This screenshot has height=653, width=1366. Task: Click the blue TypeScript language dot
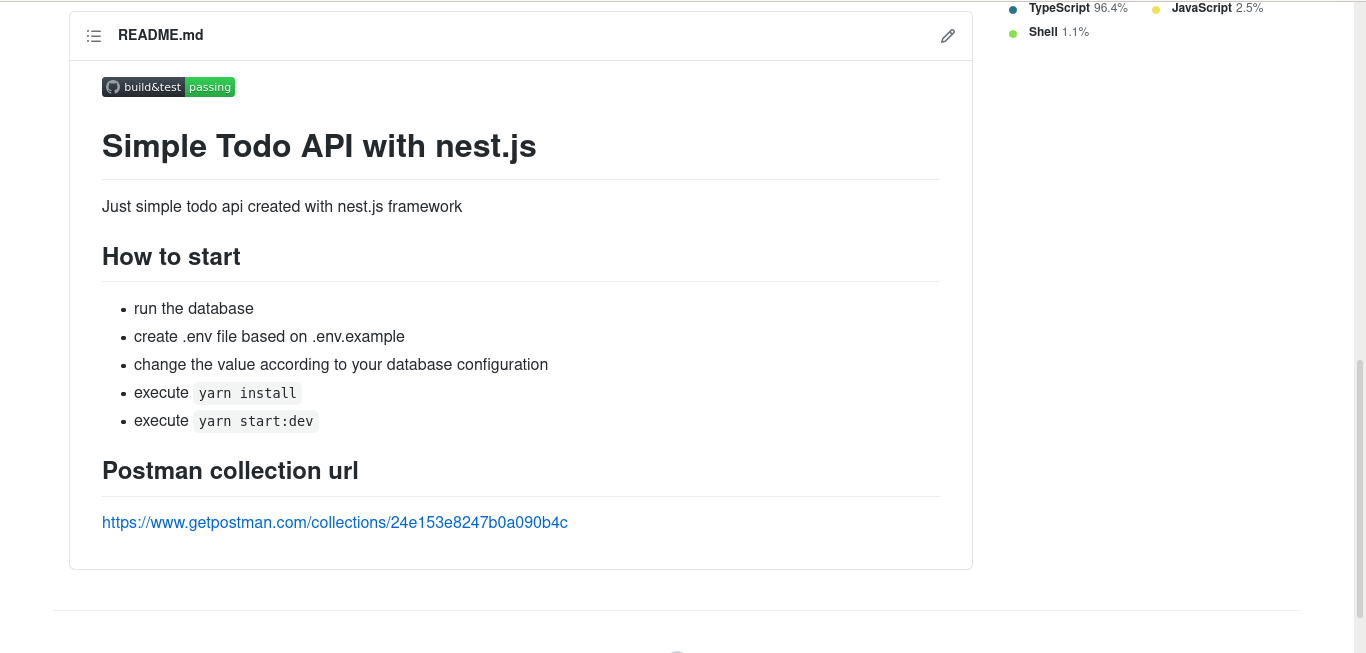1014,7
